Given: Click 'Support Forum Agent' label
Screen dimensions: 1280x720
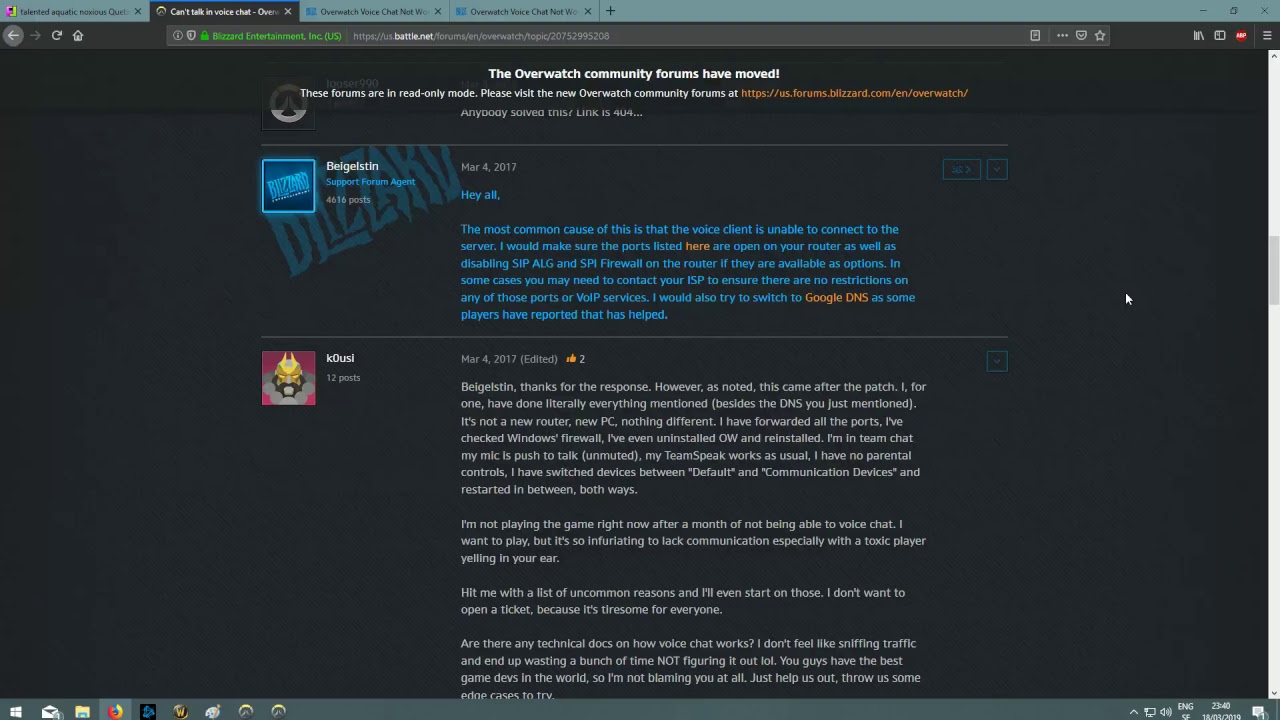Looking at the screenshot, I should tap(370, 182).
